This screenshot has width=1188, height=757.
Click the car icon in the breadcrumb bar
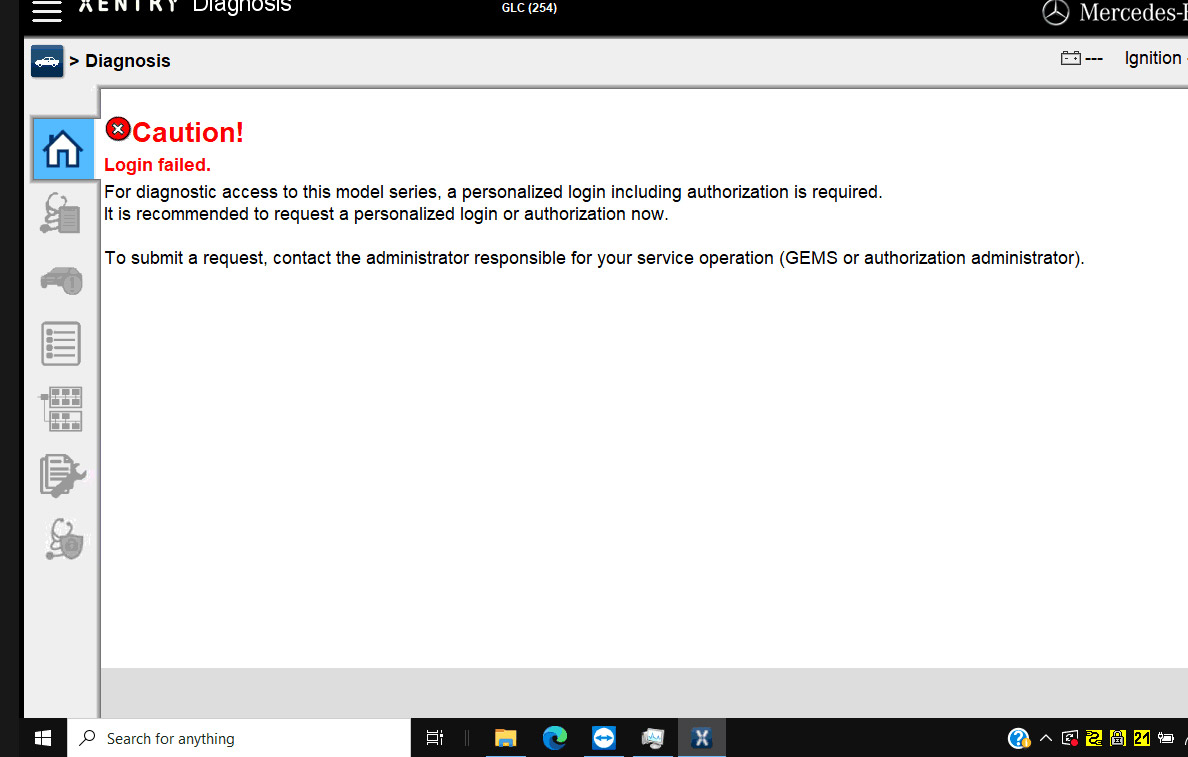pos(47,61)
